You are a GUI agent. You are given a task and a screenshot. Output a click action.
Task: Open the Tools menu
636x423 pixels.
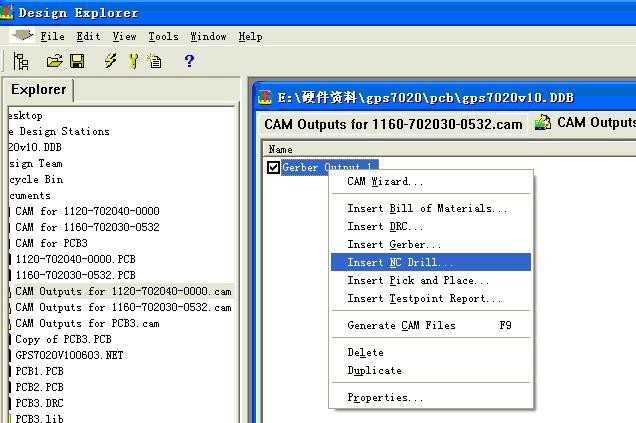click(x=163, y=37)
